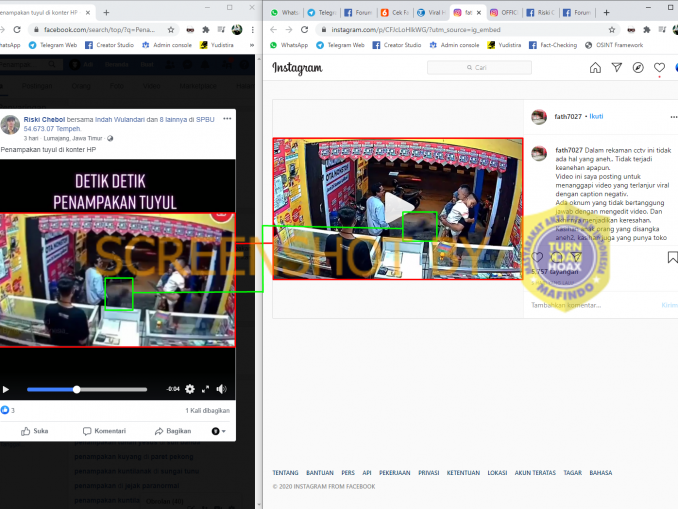Screen dimensions: 678x509
Task: Close the Penampakan tuyul Facebook tab
Action: coord(88,13)
